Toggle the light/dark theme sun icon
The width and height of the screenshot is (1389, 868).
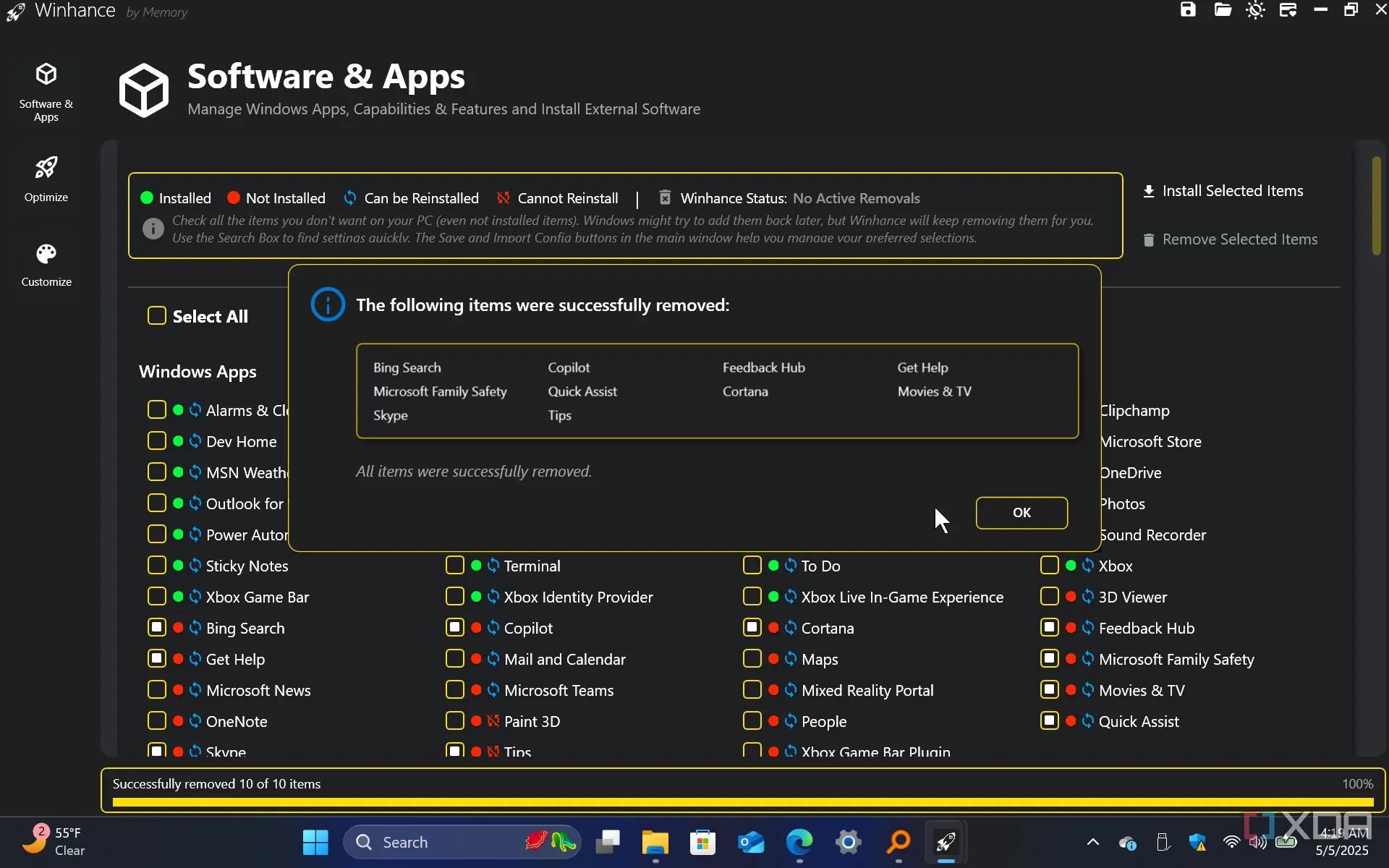click(1256, 10)
